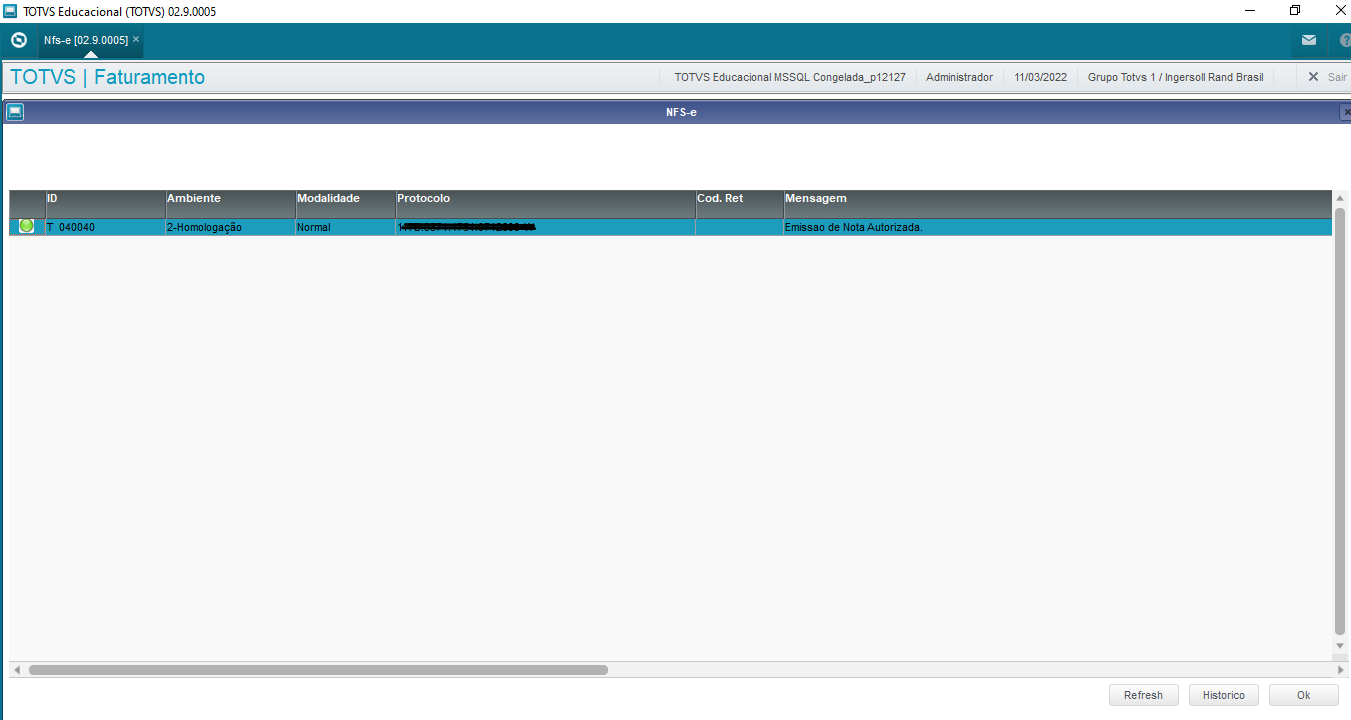Image resolution: width=1351 pixels, height=720 pixels.
Task: Click the vertical scrollbar down arrow
Action: tap(1340, 646)
